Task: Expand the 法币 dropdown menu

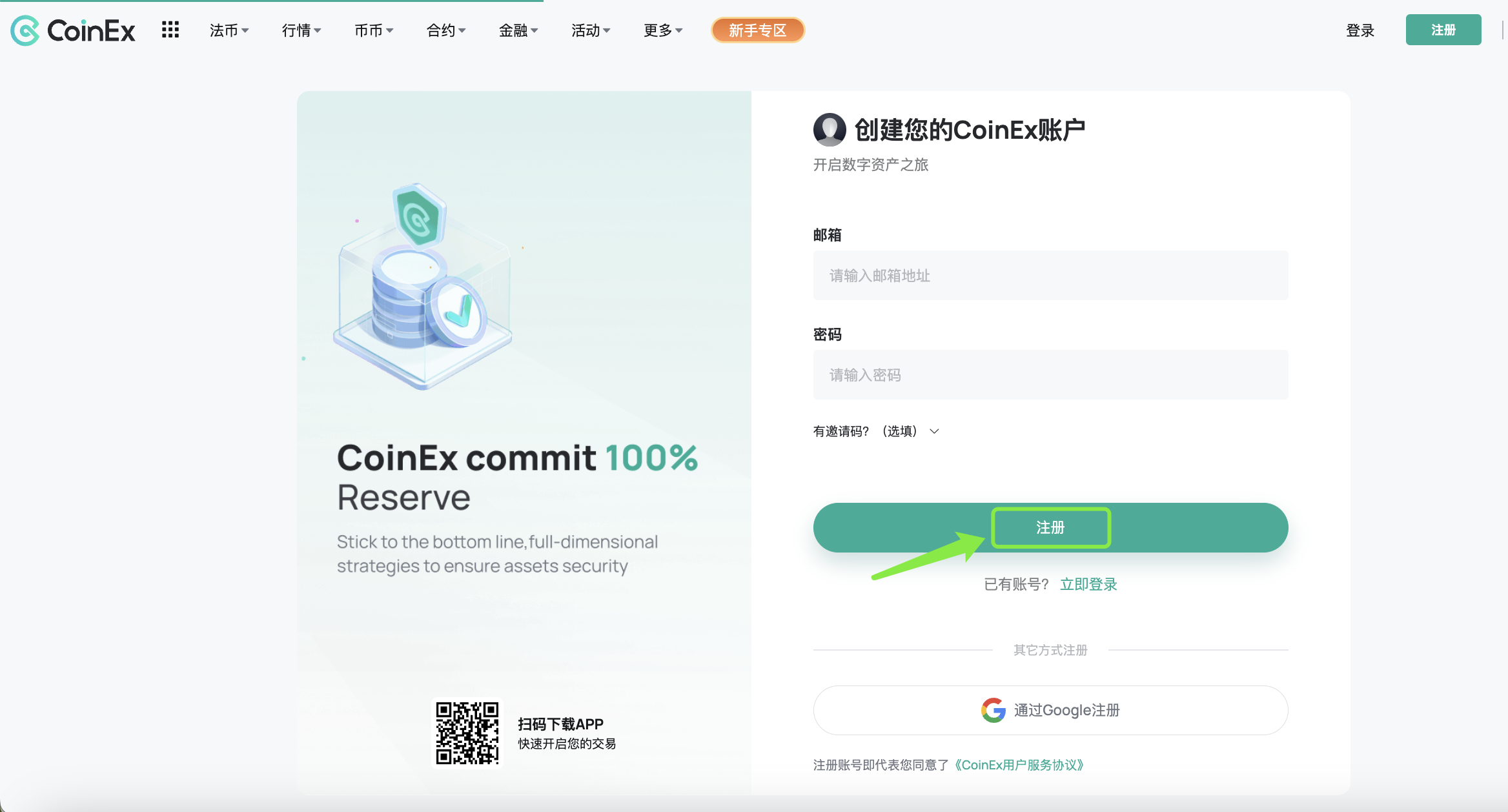Action: click(x=229, y=30)
